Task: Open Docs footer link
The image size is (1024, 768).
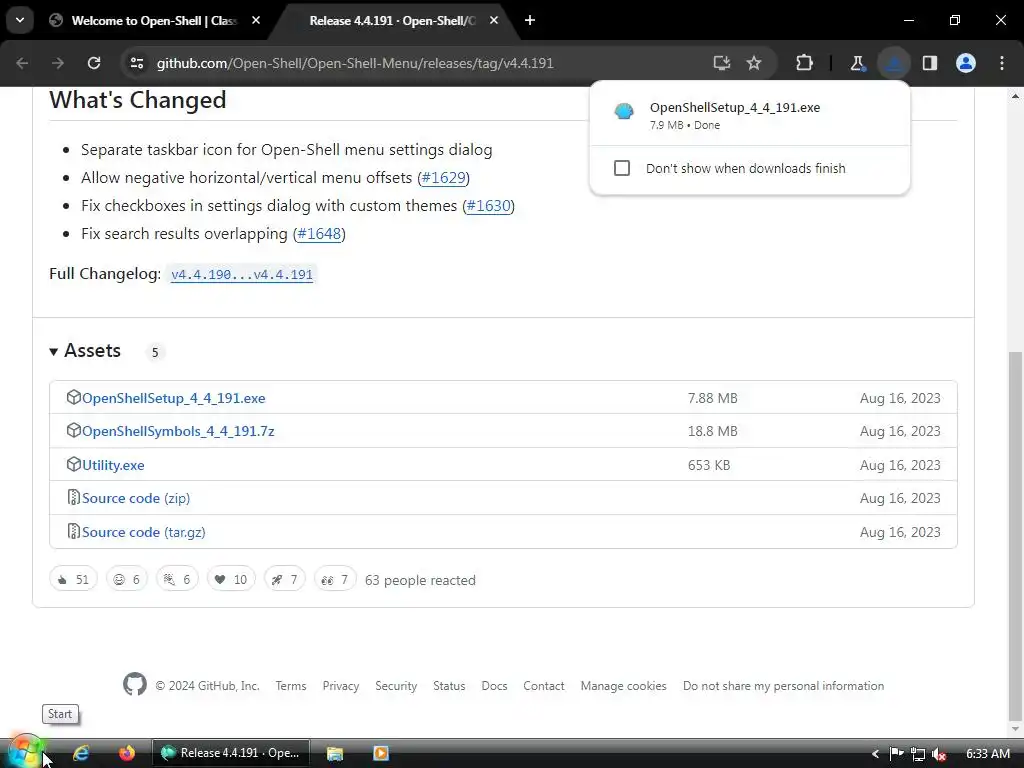Action: pyautogui.click(x=494, y=686)
